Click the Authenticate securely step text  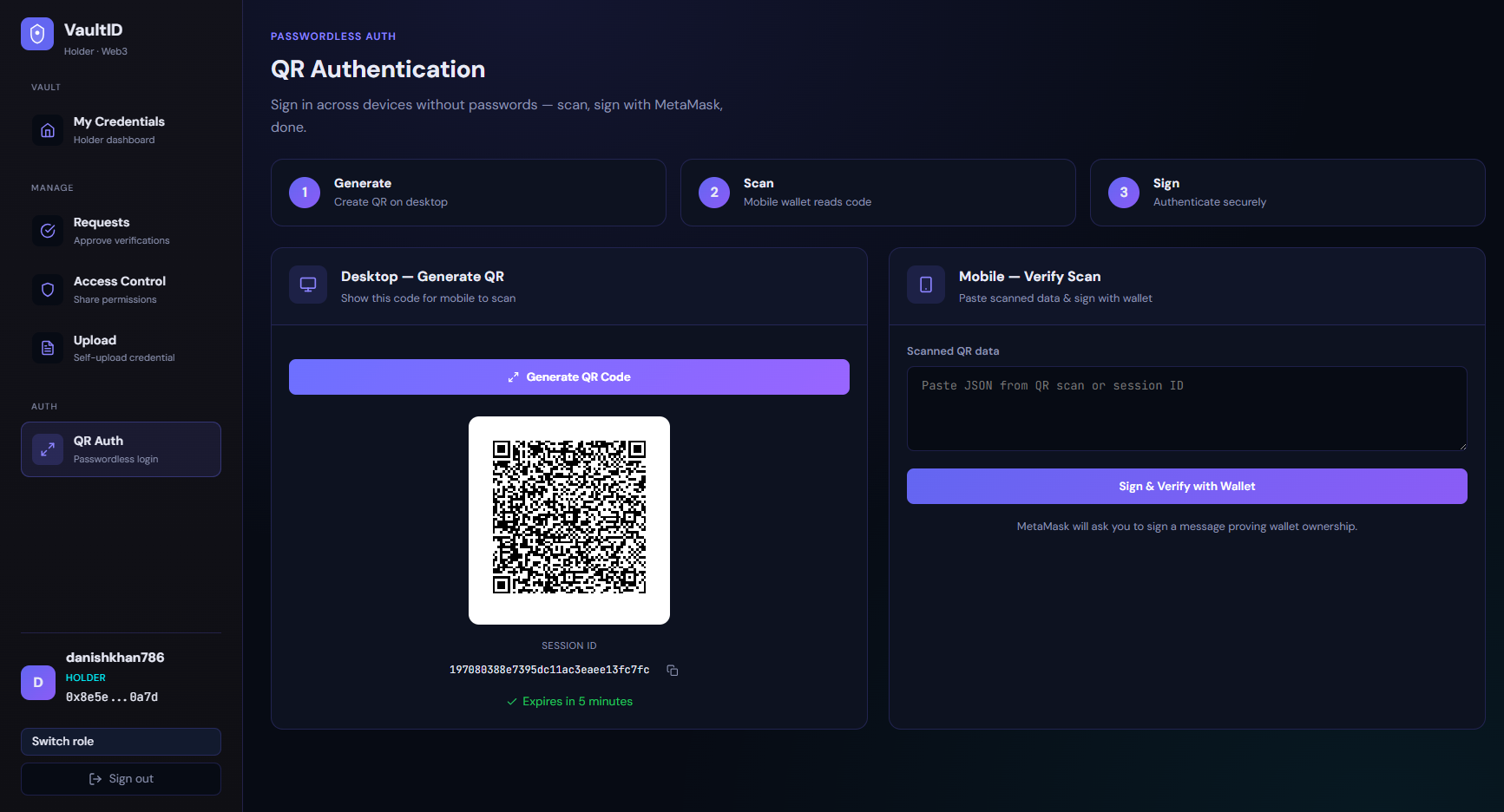(x=1210, y=202)
